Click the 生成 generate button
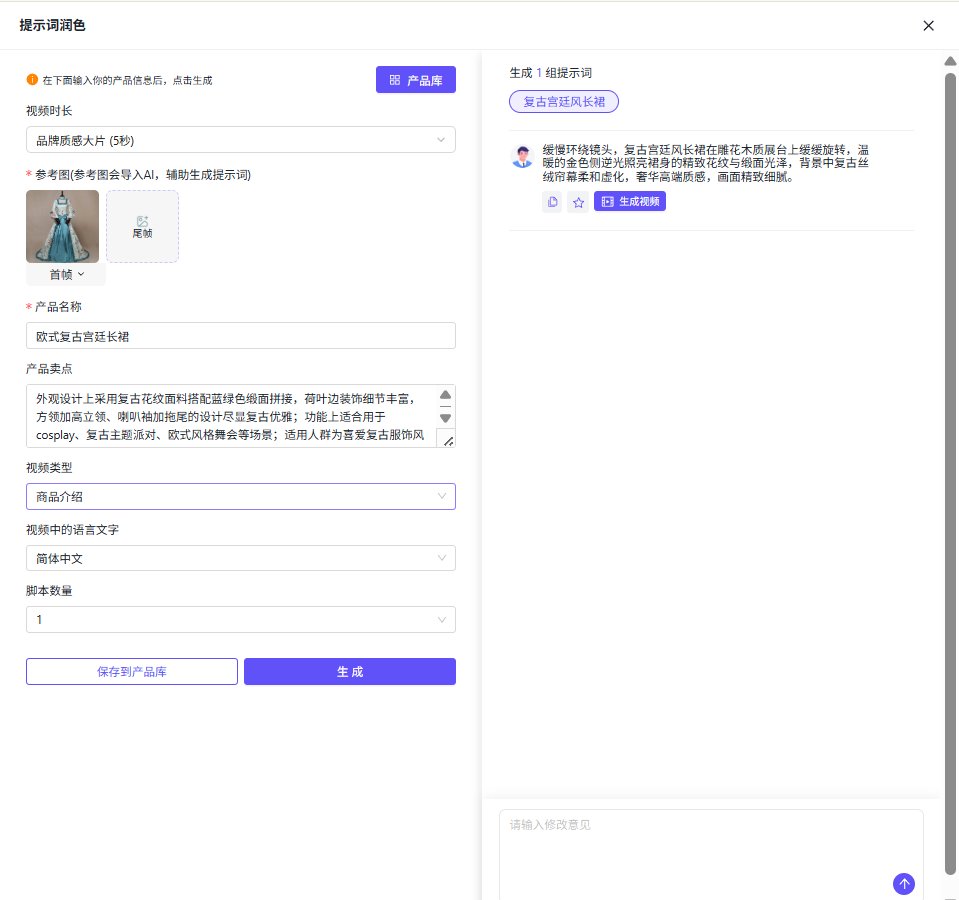 point(350,671)
